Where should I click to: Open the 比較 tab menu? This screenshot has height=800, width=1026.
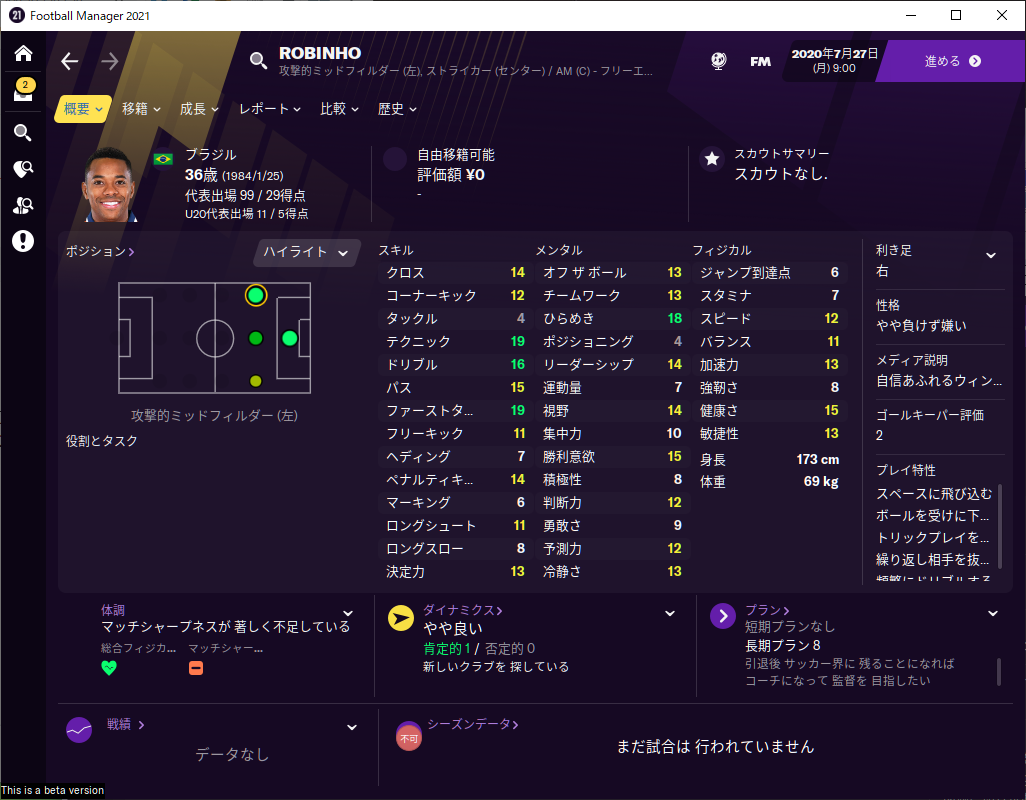[339, 109]
